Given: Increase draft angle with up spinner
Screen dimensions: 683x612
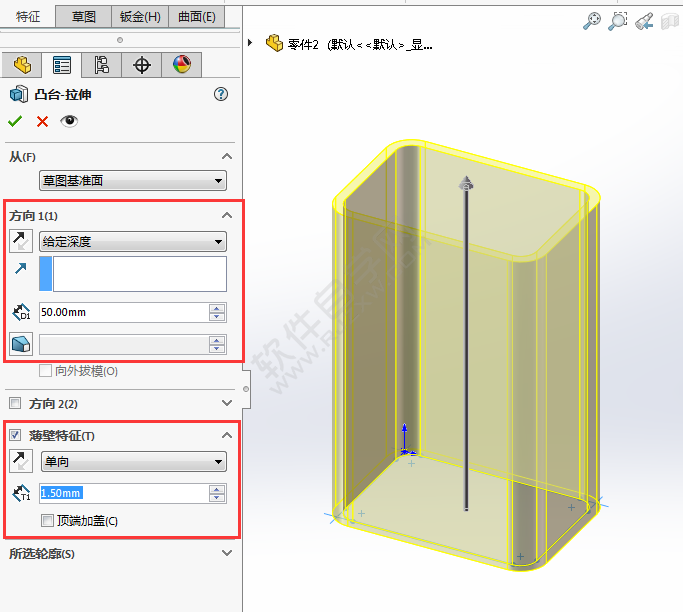Looking at the screenshot, I should (217, 340).
